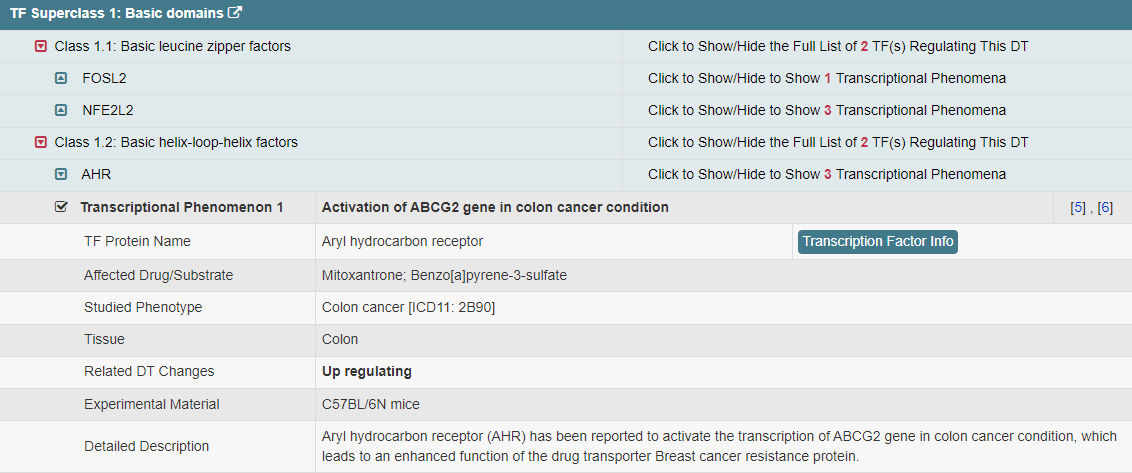Select the FOSL2 tree entry label
This screenshot has height=473, width=1132.
tap(104, 78)
